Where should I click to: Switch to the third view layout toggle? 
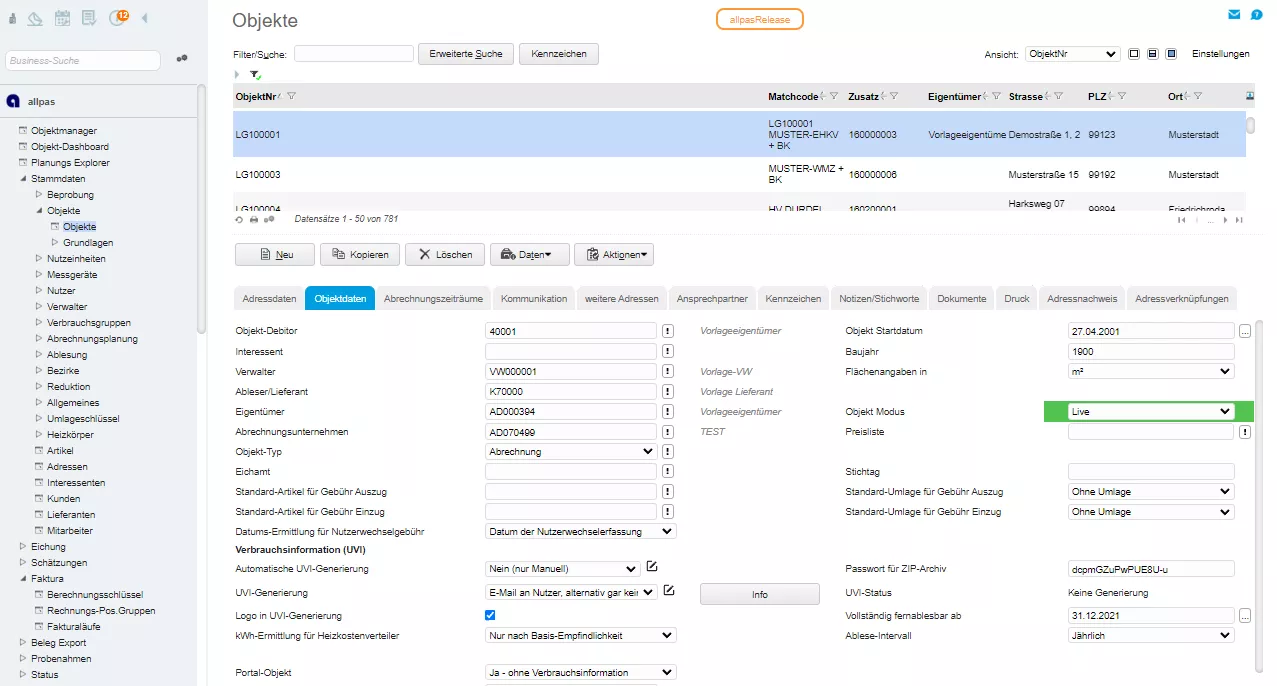[x=1171, y=54]
